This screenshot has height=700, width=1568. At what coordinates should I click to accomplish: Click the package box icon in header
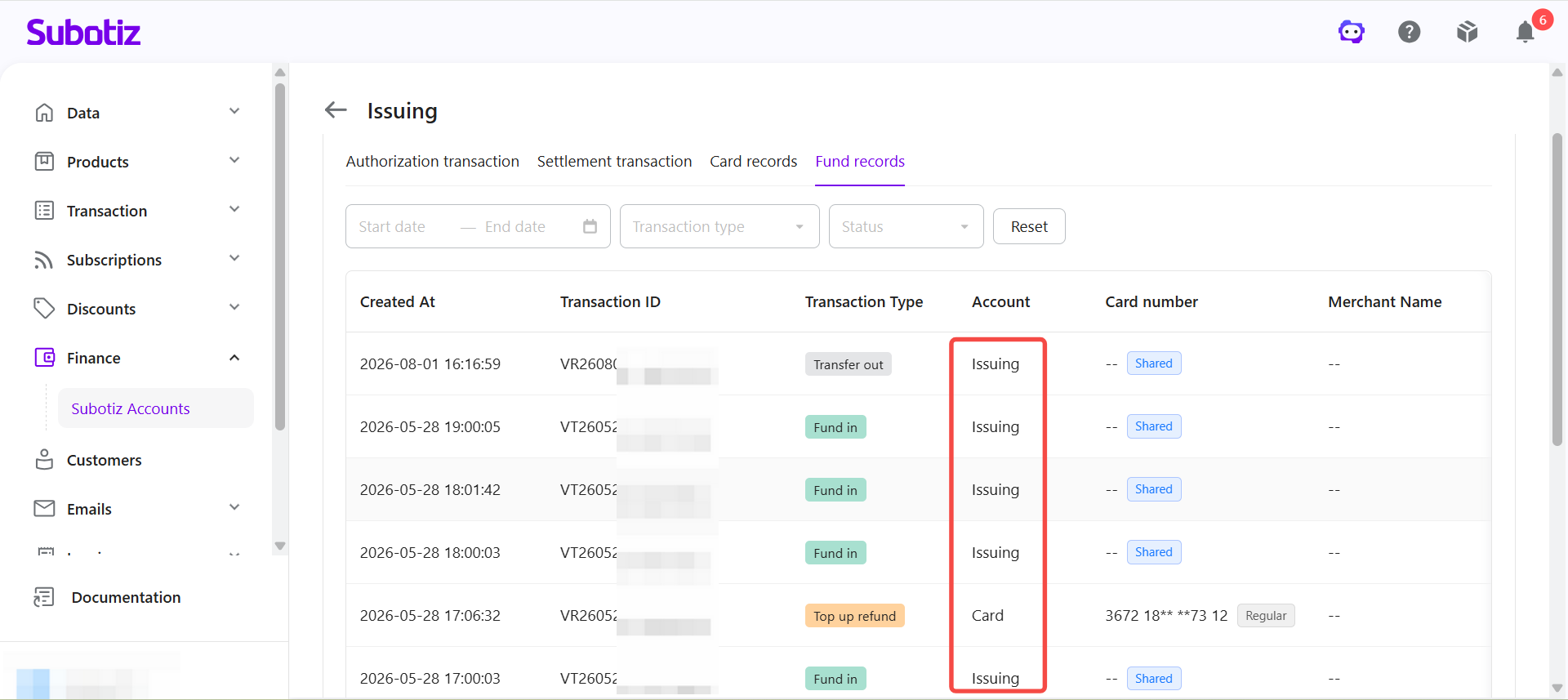click(1468, 32)
